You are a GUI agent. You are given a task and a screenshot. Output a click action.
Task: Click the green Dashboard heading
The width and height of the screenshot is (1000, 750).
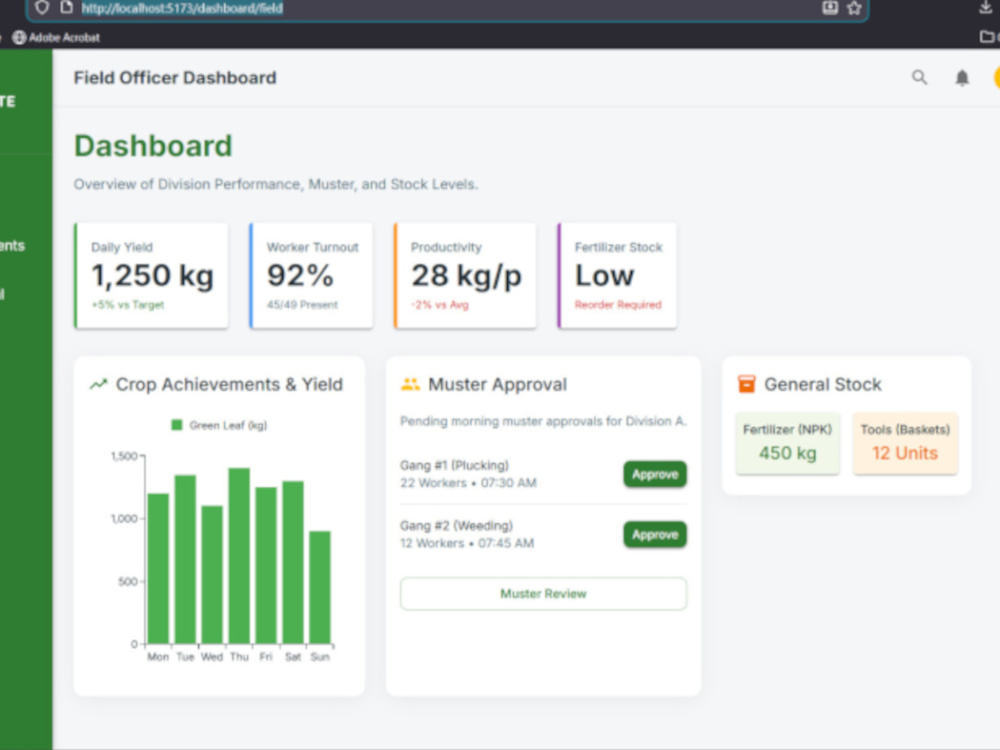153,146
